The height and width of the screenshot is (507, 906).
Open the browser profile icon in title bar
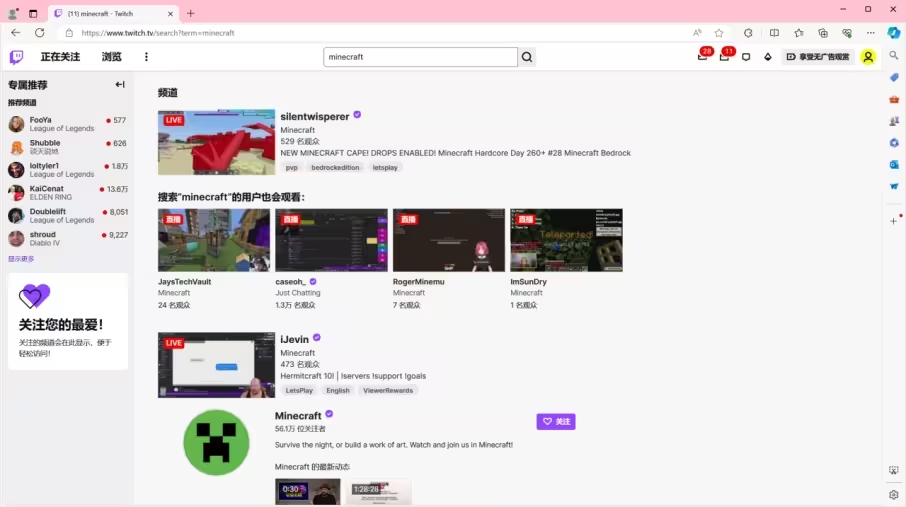click(x=13, y=13)
